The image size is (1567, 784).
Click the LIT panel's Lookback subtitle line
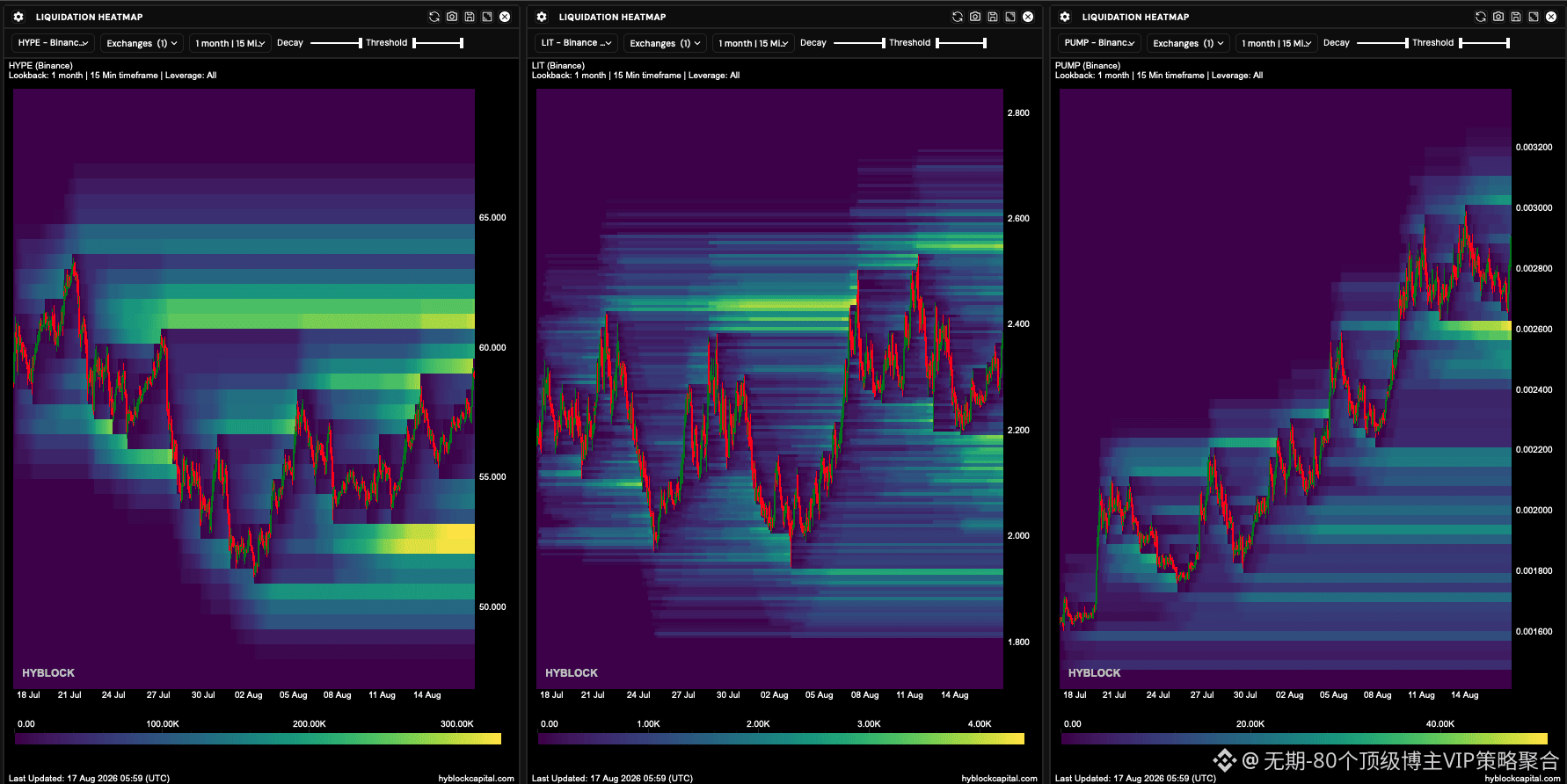coord(636,76)
